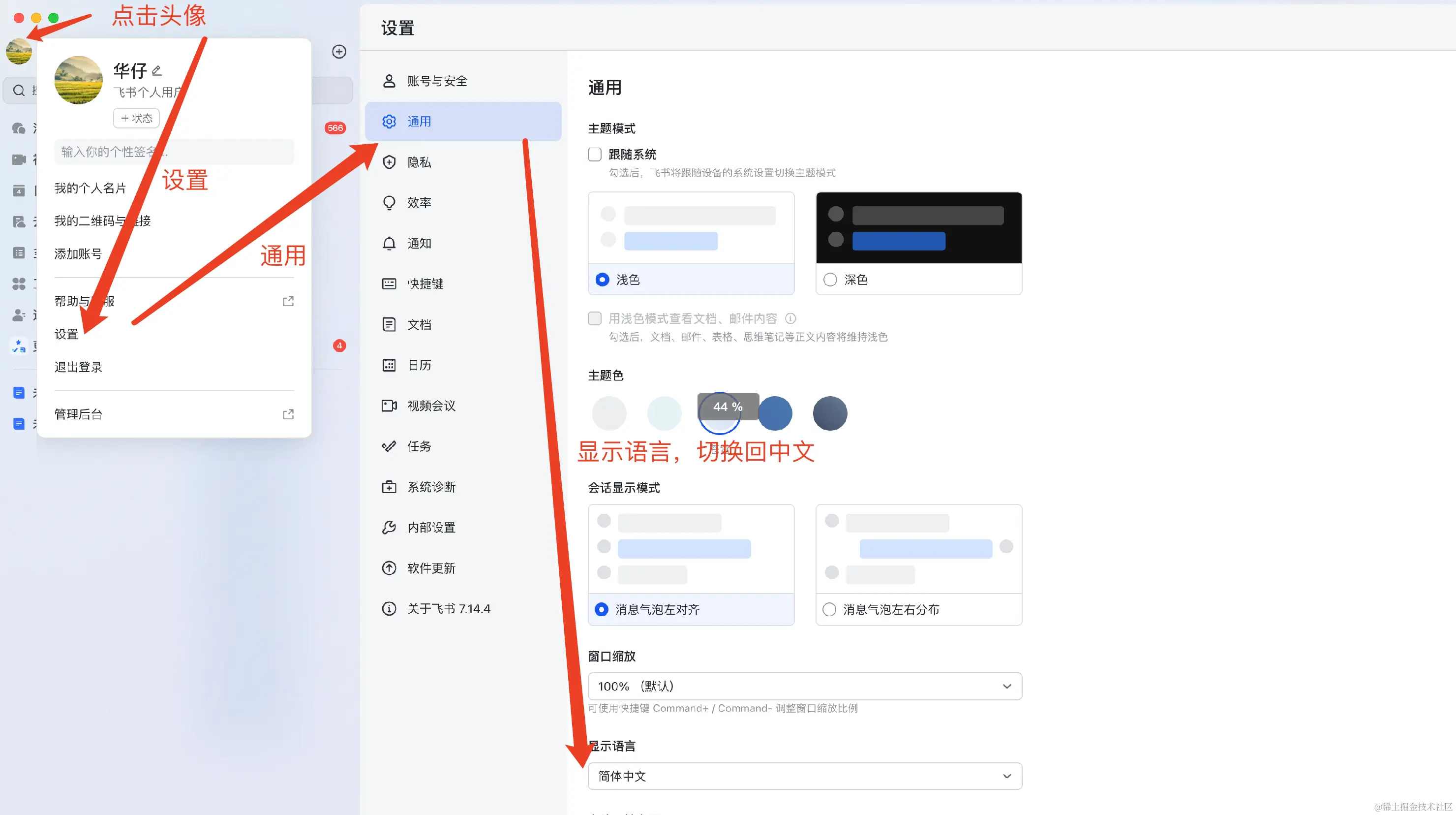Open the 快捷键 keyboard icon section
The height and width of the screenshot is (815, 1456).
pos(389,284)
